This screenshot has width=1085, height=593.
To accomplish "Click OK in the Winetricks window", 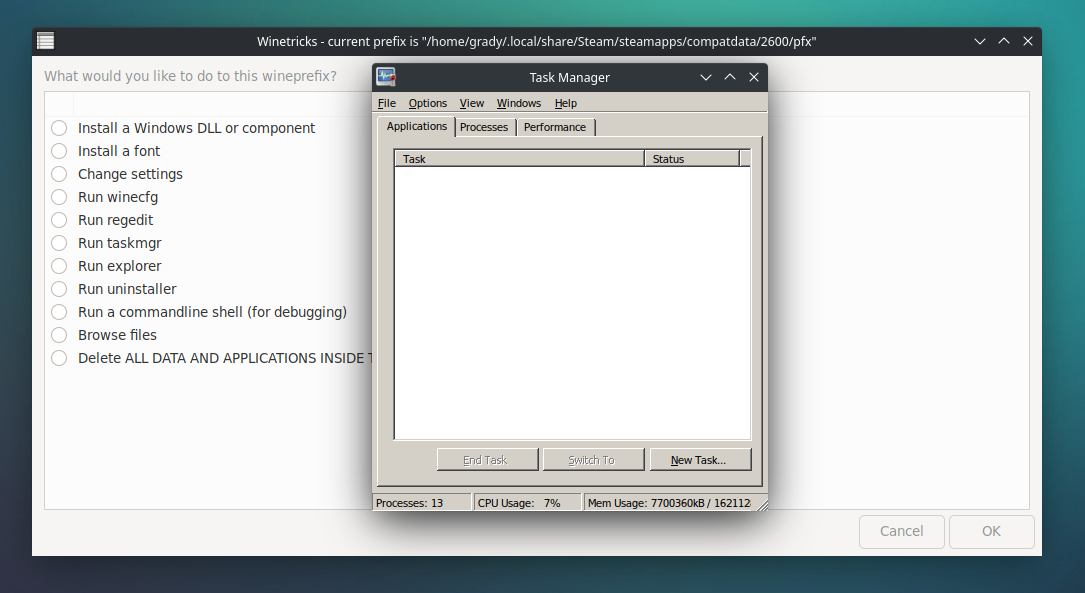I will (x=992, y=531).
